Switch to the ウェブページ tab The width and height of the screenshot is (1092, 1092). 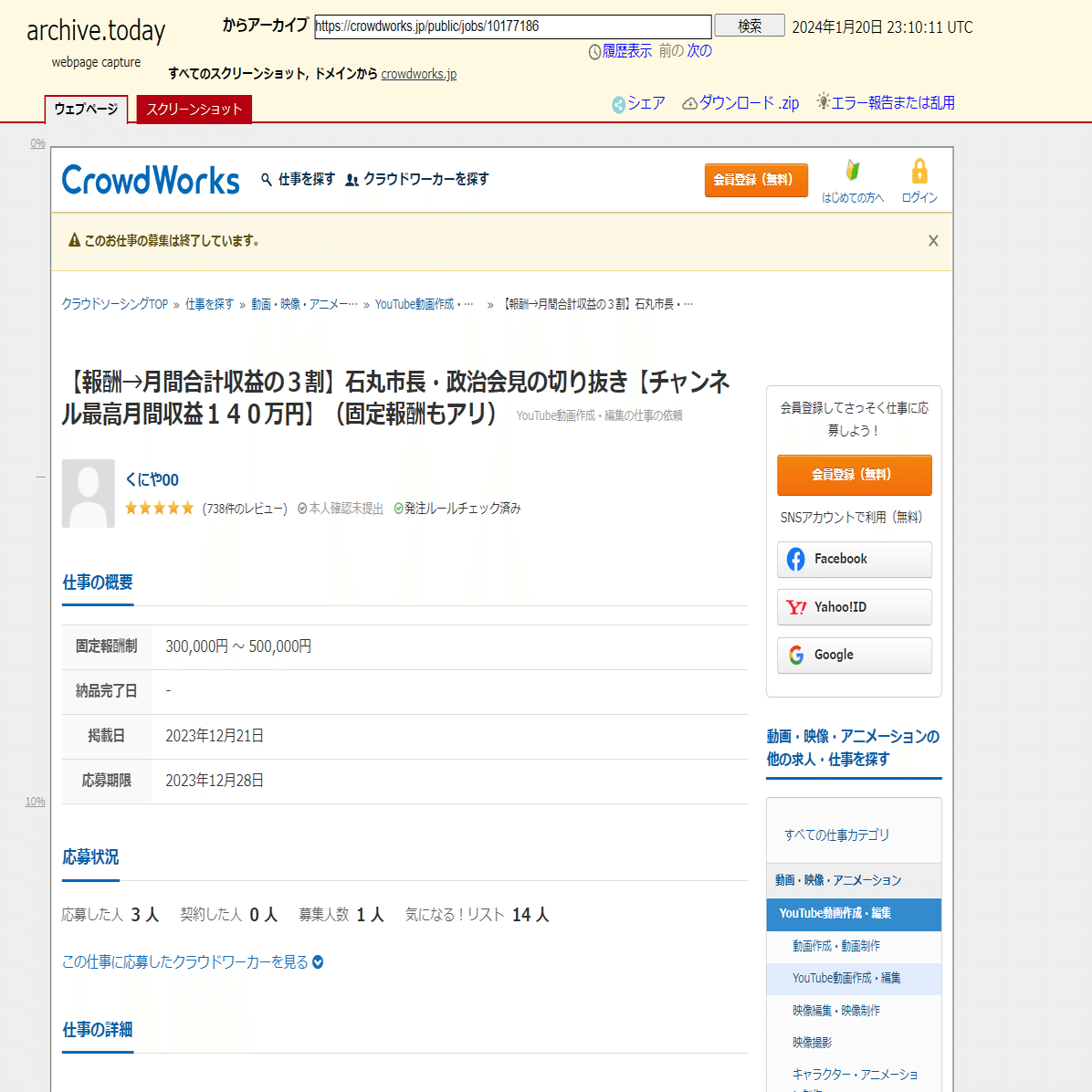87,110
